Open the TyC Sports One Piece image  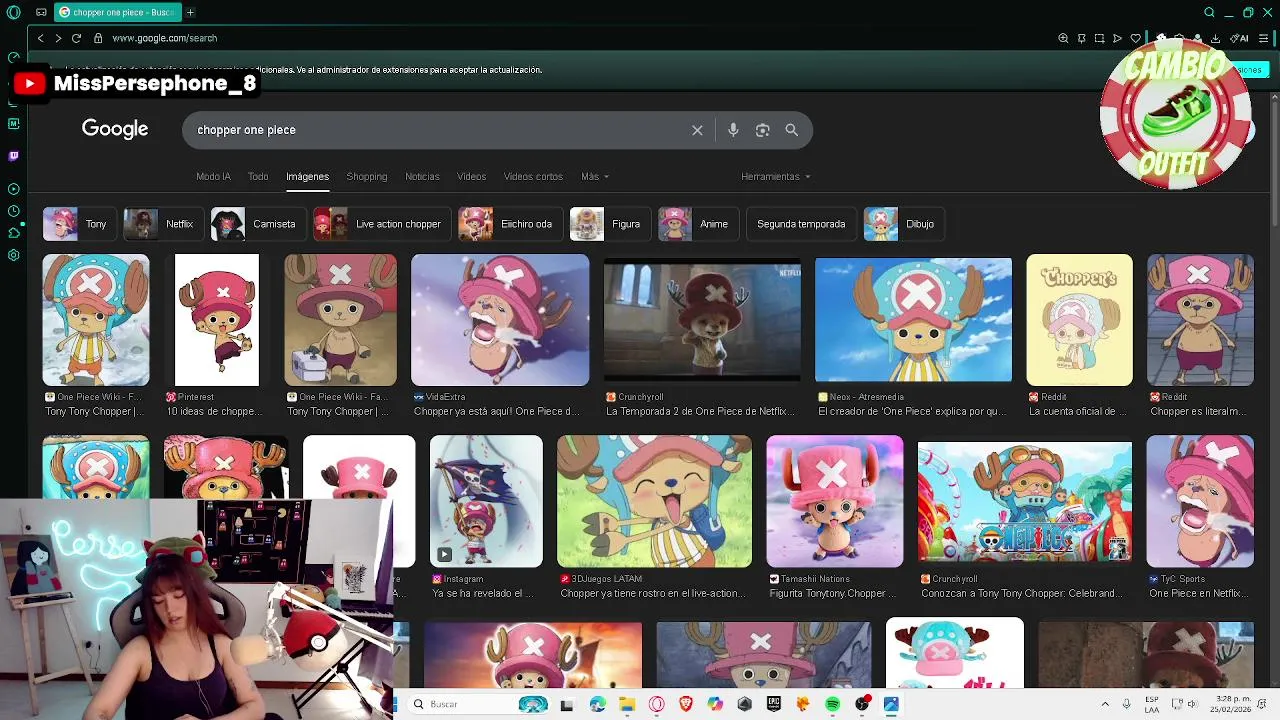(1200, 502)
